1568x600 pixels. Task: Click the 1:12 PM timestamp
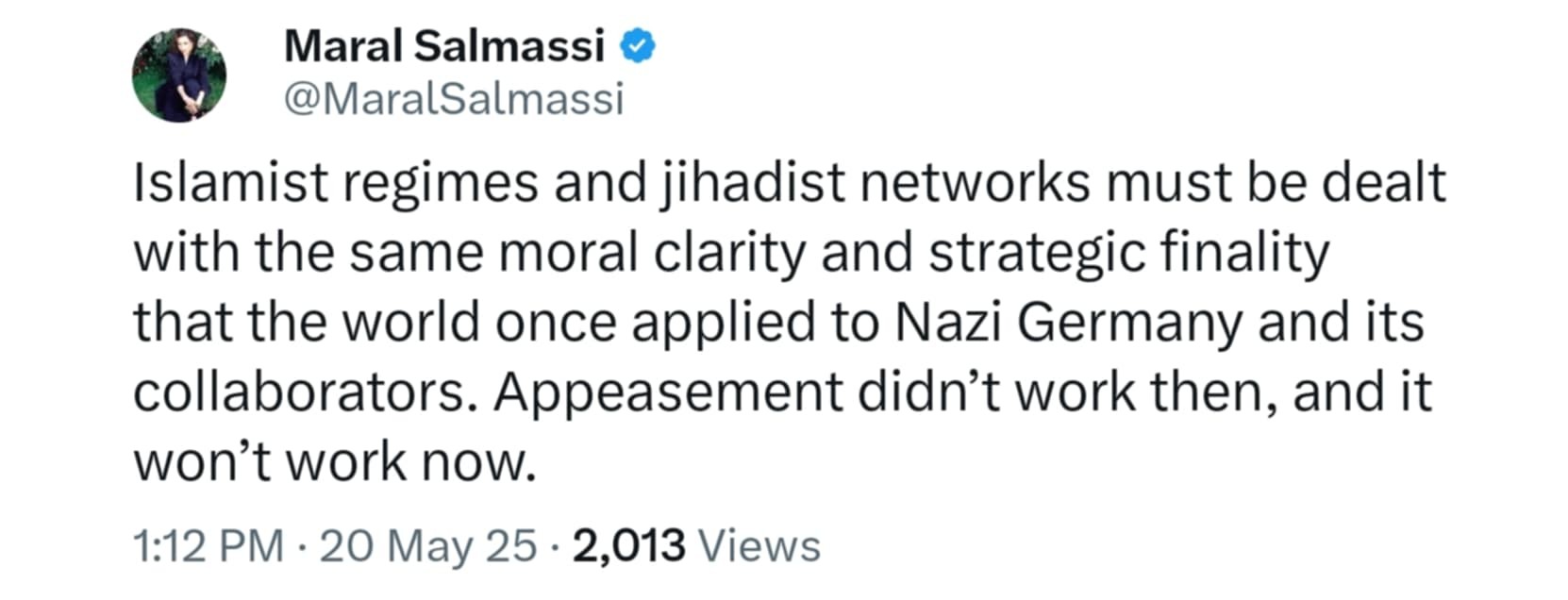click(x=208, y=546)
